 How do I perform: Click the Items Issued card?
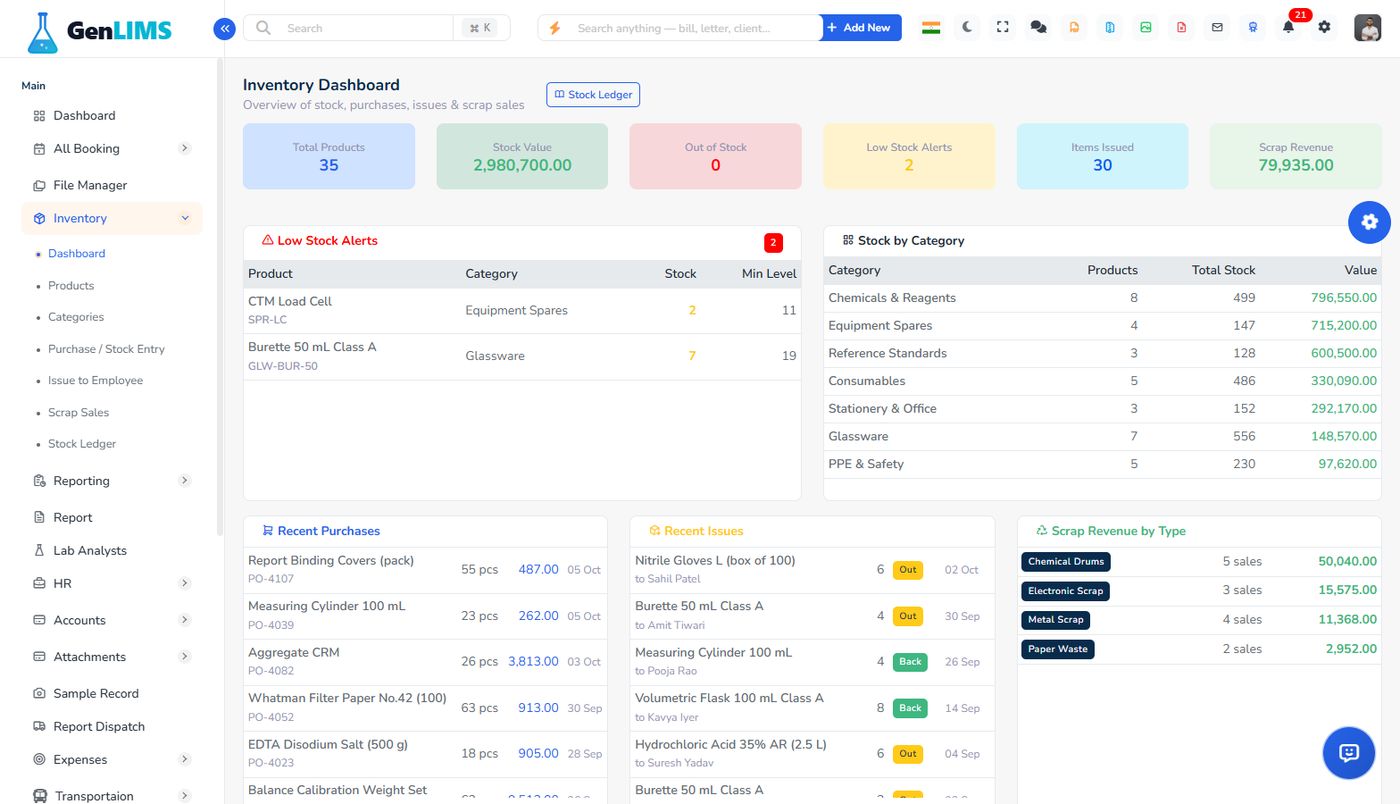coord(1102,156)
